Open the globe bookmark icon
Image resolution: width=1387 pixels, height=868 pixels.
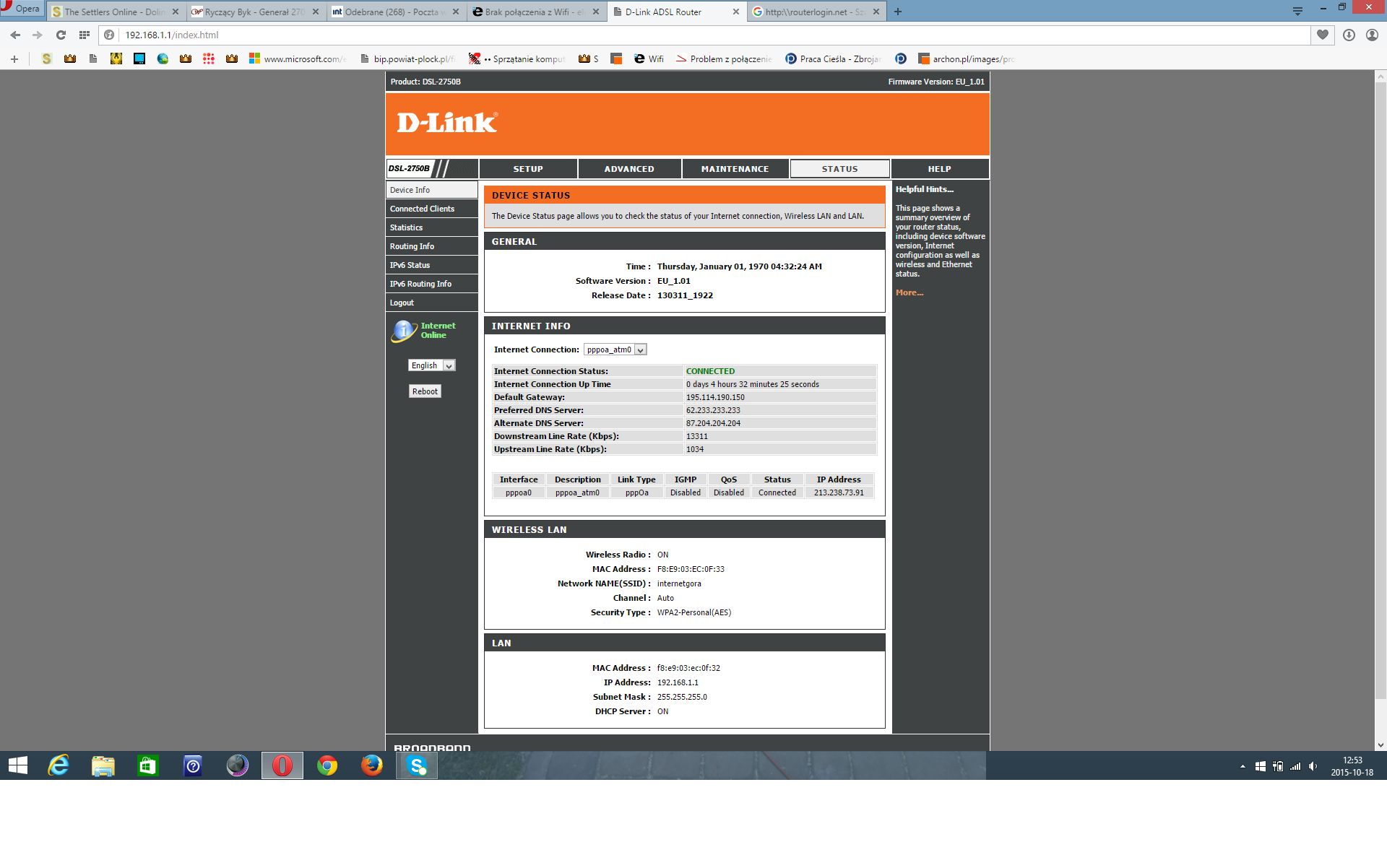pyautogui.click(x=163, y=59)
